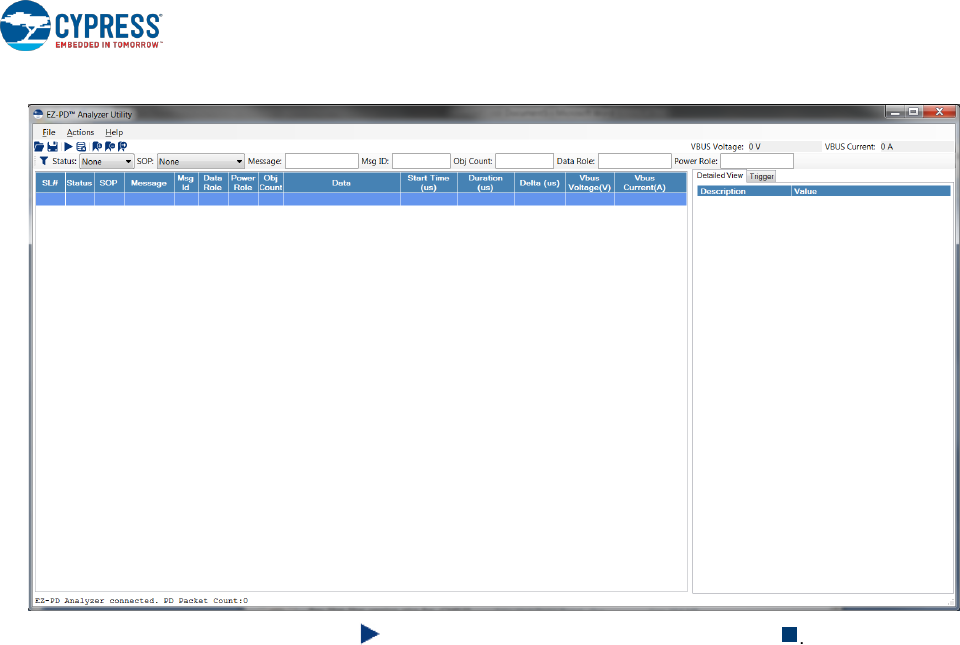Screen dimensions: 960x645
Task: Open the Help menu
Action: tap(114, 132)
